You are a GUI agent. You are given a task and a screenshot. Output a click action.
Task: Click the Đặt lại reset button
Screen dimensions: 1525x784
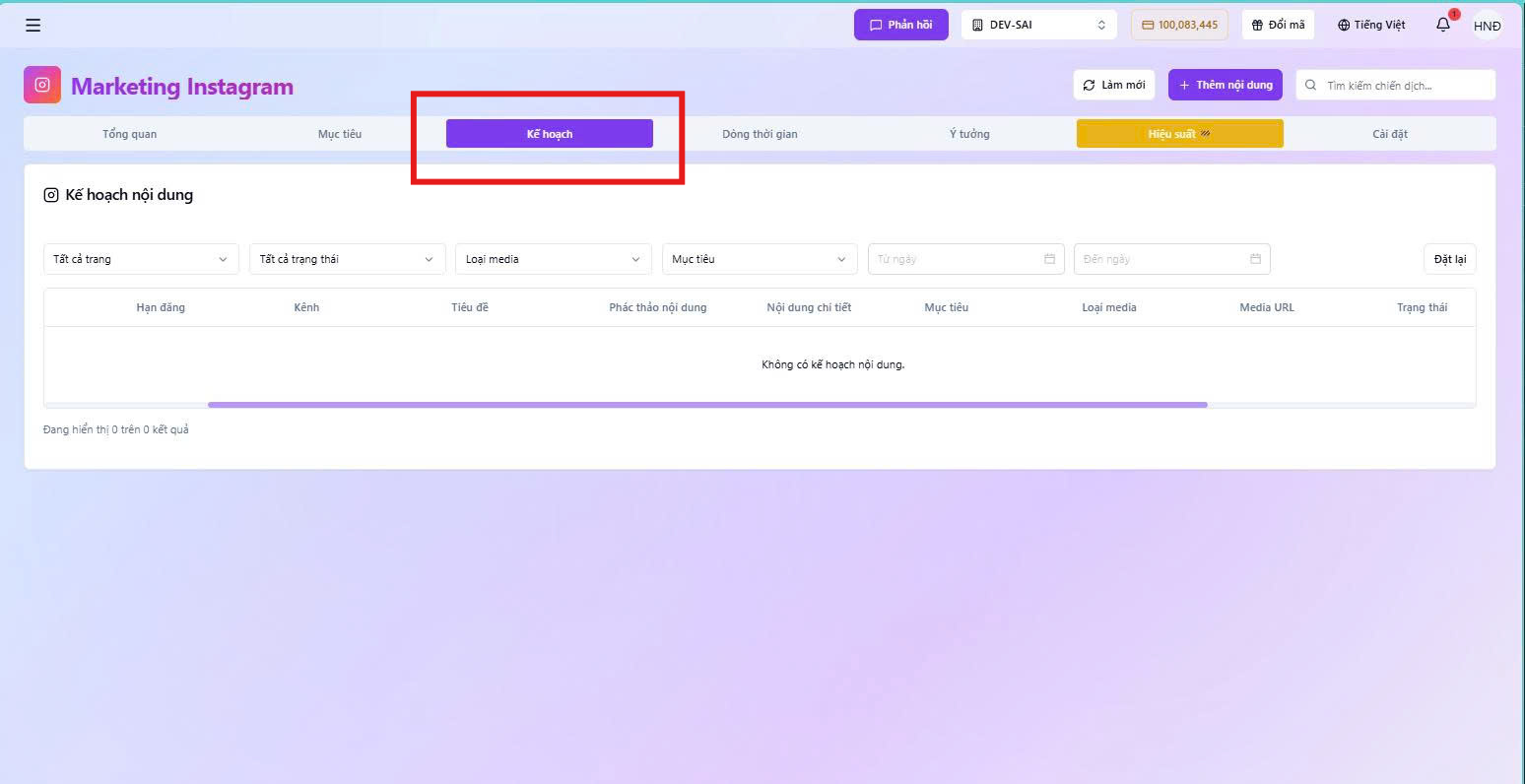1450,259
